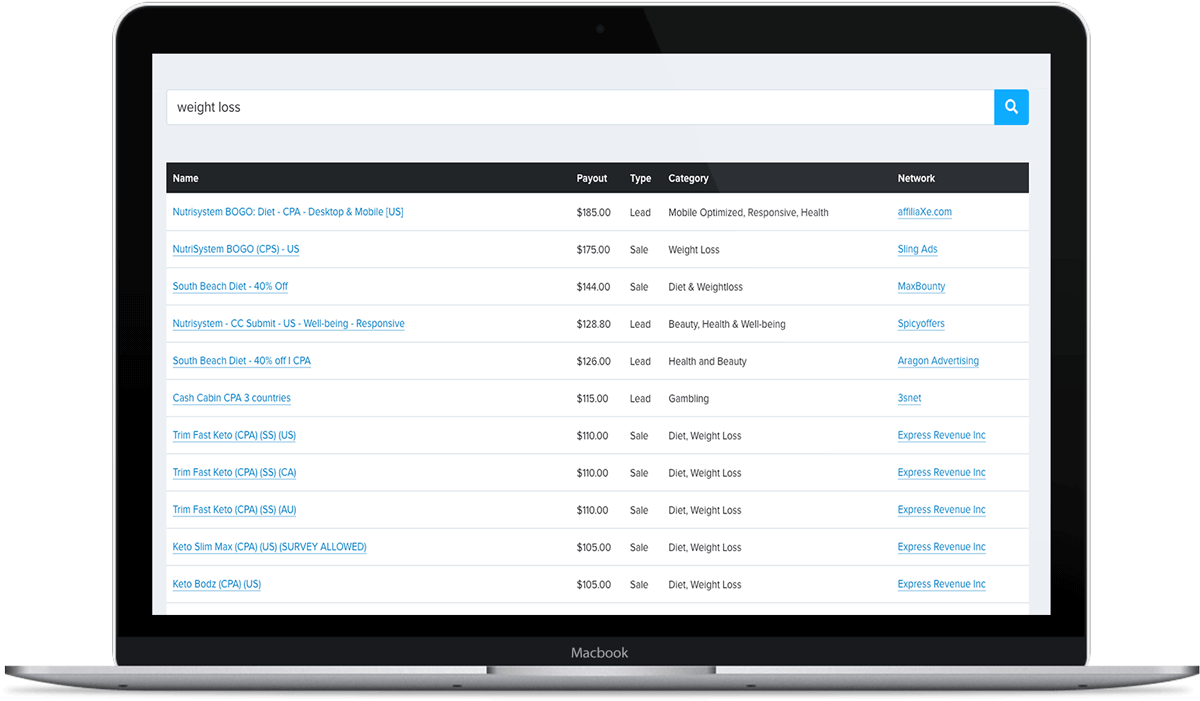Open Trim Fast Keto (CPA) (SS) (CA)

click(x=234, y=472)
